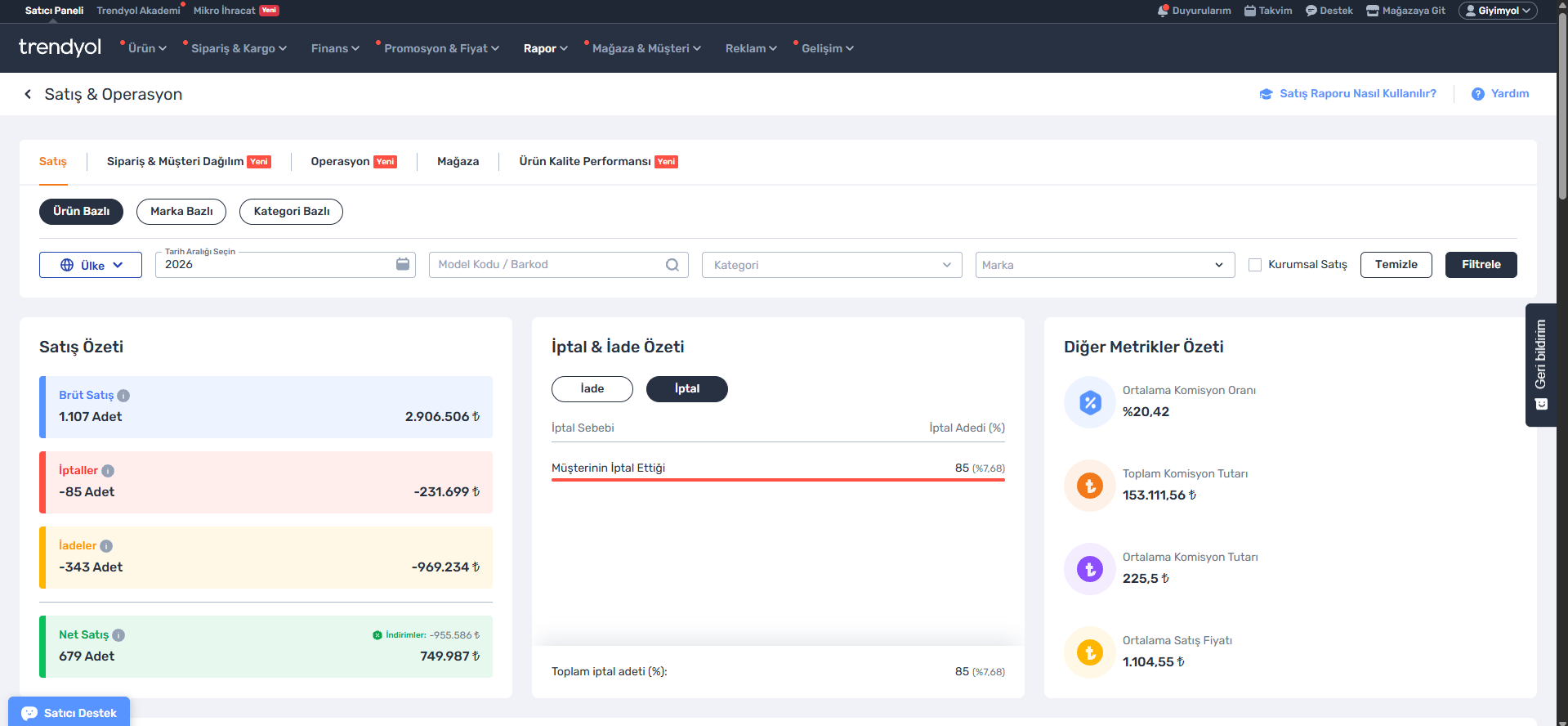
Task: Expand the Finans menu
Action: [335, 48]
